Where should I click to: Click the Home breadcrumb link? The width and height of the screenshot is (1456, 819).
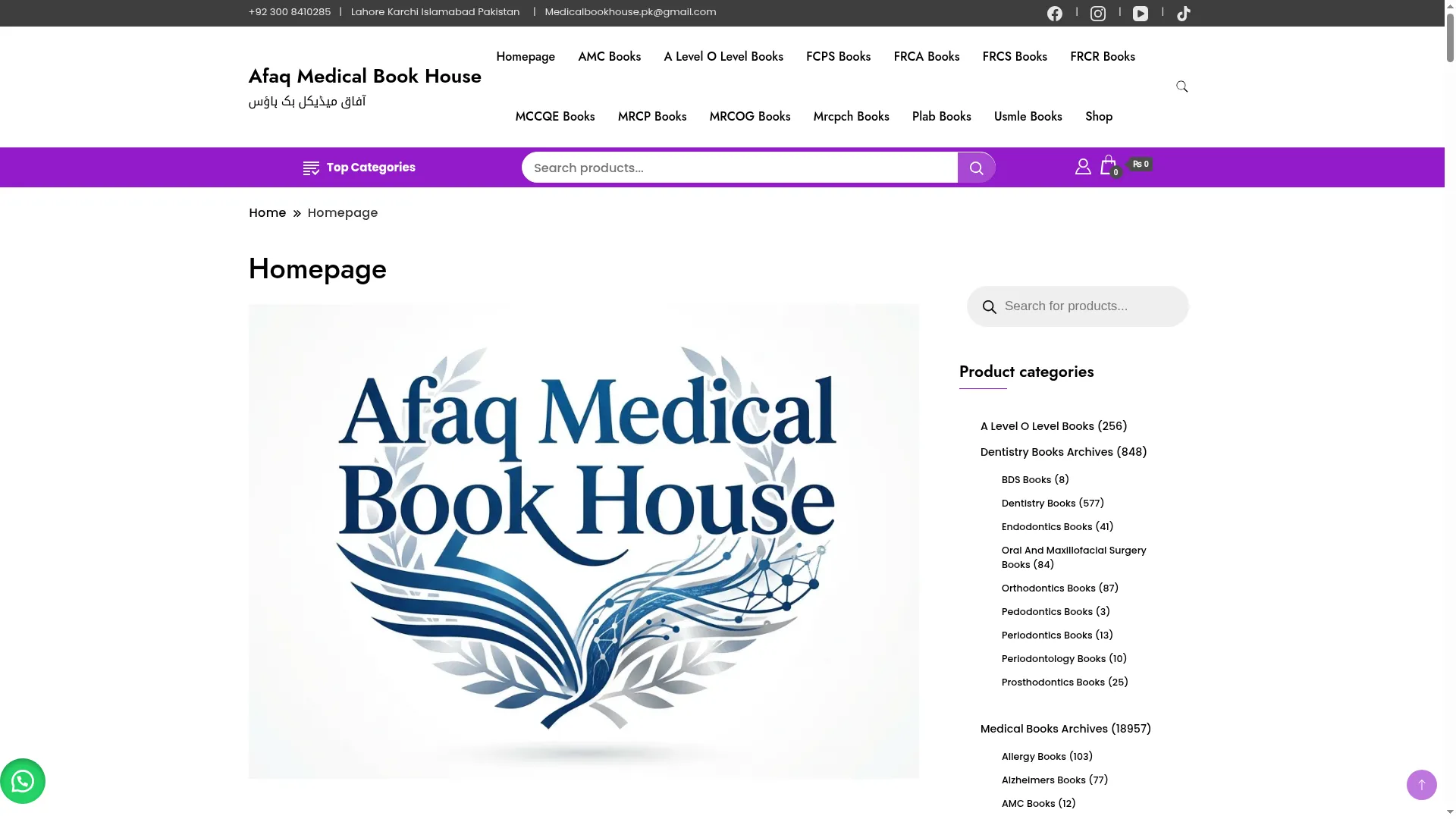(x=267, y=213)
